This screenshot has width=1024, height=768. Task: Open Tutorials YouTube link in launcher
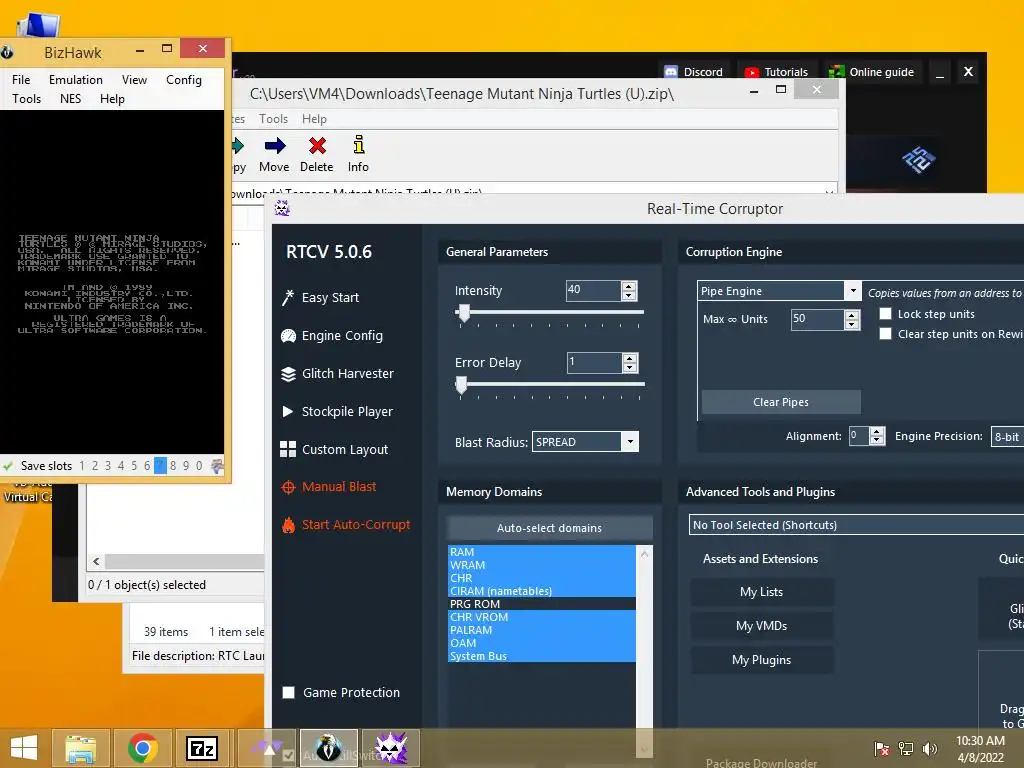click(776, 72)
